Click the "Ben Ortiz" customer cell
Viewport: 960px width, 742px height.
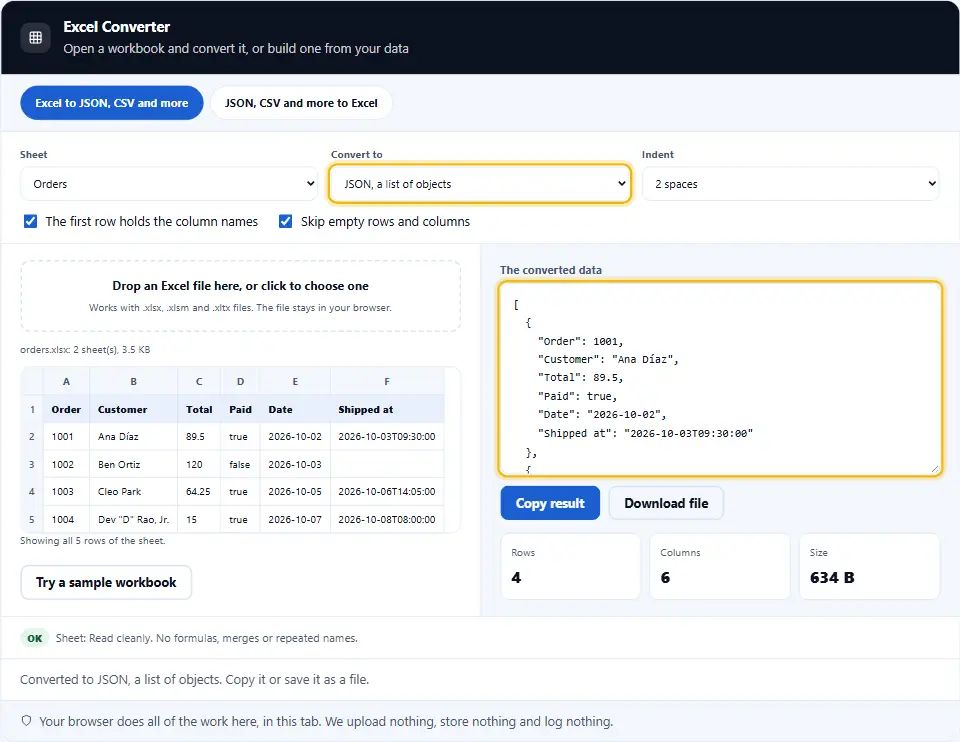133,465
